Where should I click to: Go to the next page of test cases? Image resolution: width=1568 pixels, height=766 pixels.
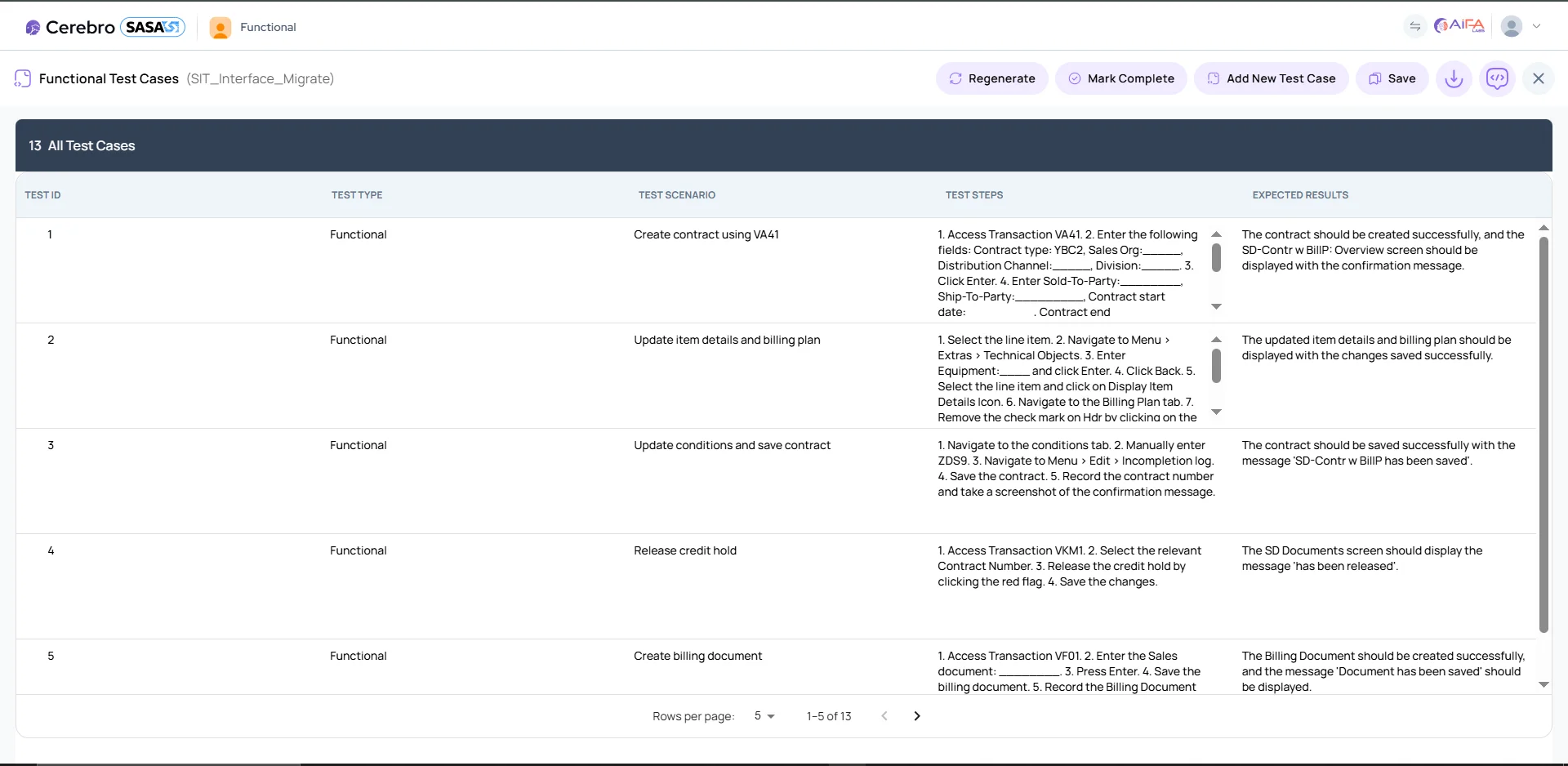click(x=916, y=715)
